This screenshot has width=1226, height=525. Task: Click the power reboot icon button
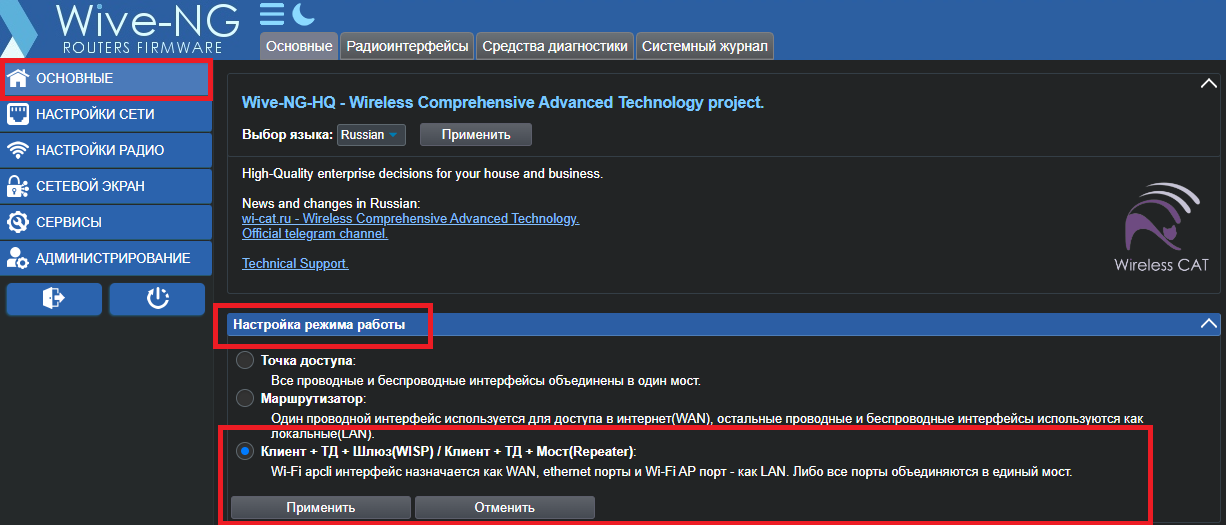158,298
